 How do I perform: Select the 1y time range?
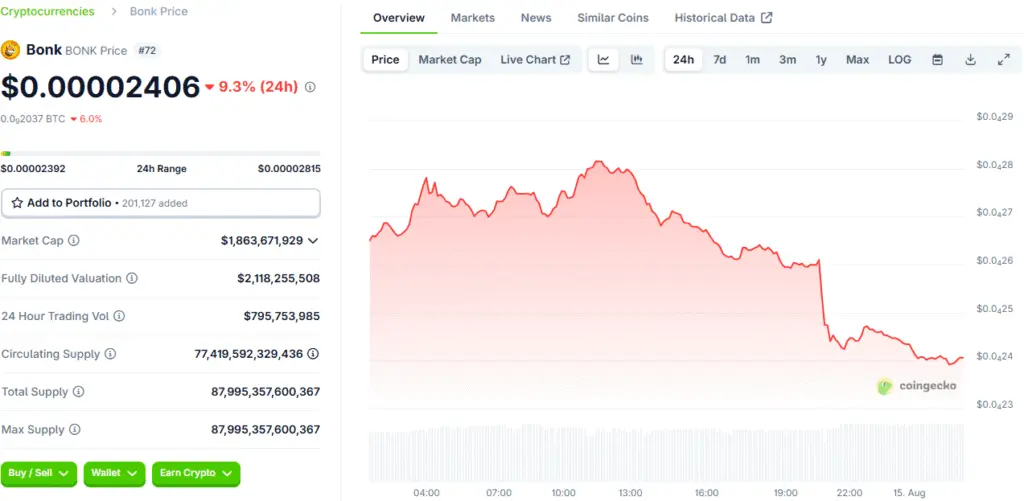pos(821,59)
